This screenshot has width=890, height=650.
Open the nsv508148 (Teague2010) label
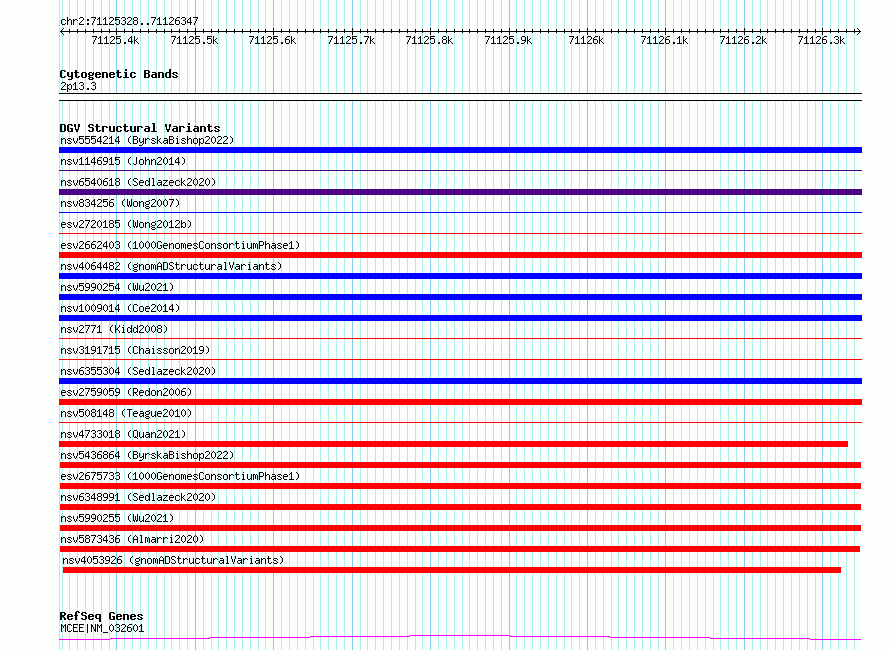click(126, 413)
